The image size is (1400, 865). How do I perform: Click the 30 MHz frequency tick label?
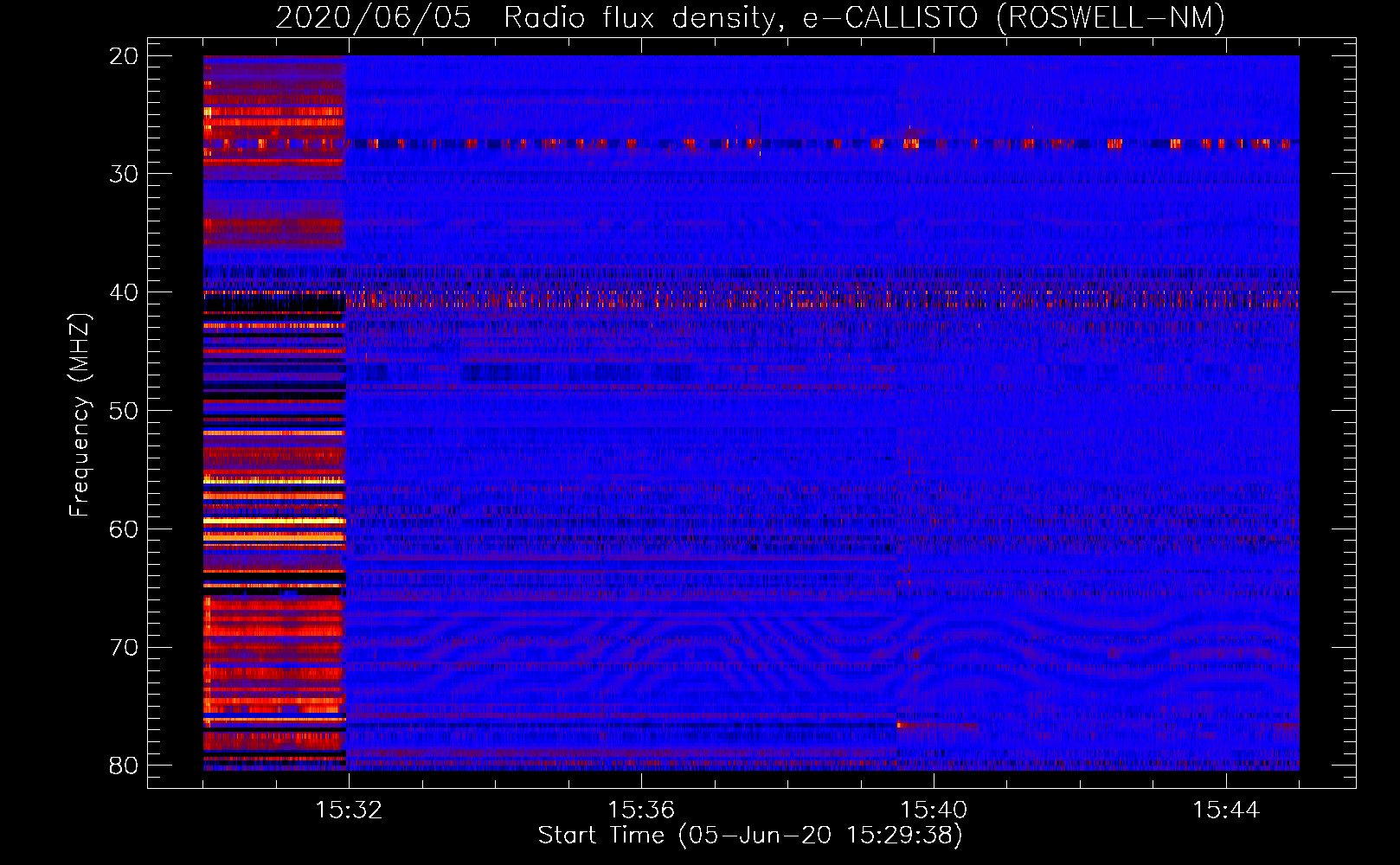[x=124, y=174]
